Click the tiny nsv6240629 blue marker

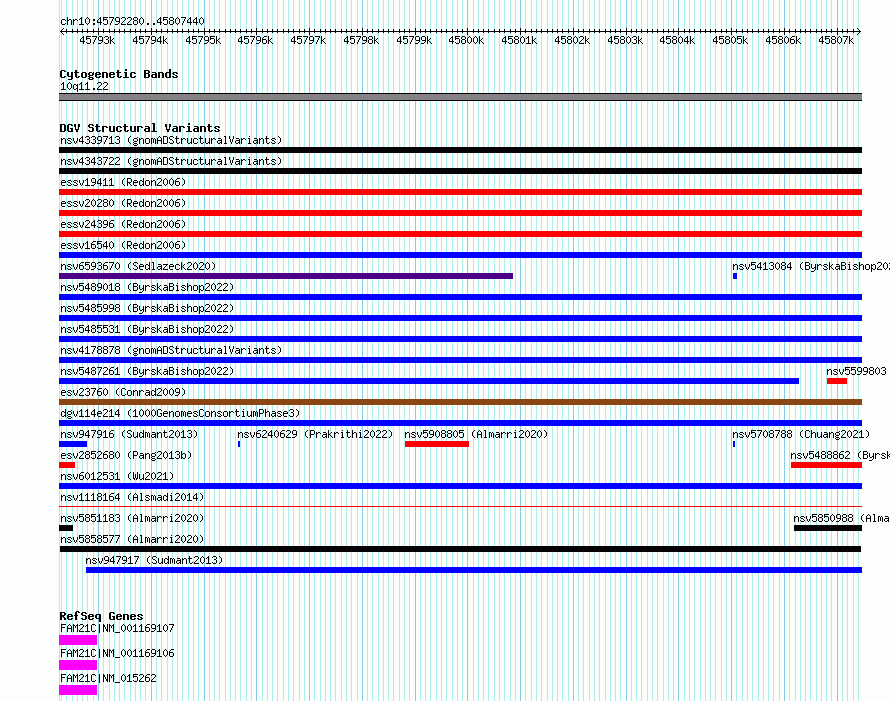[x=239, y=444]
